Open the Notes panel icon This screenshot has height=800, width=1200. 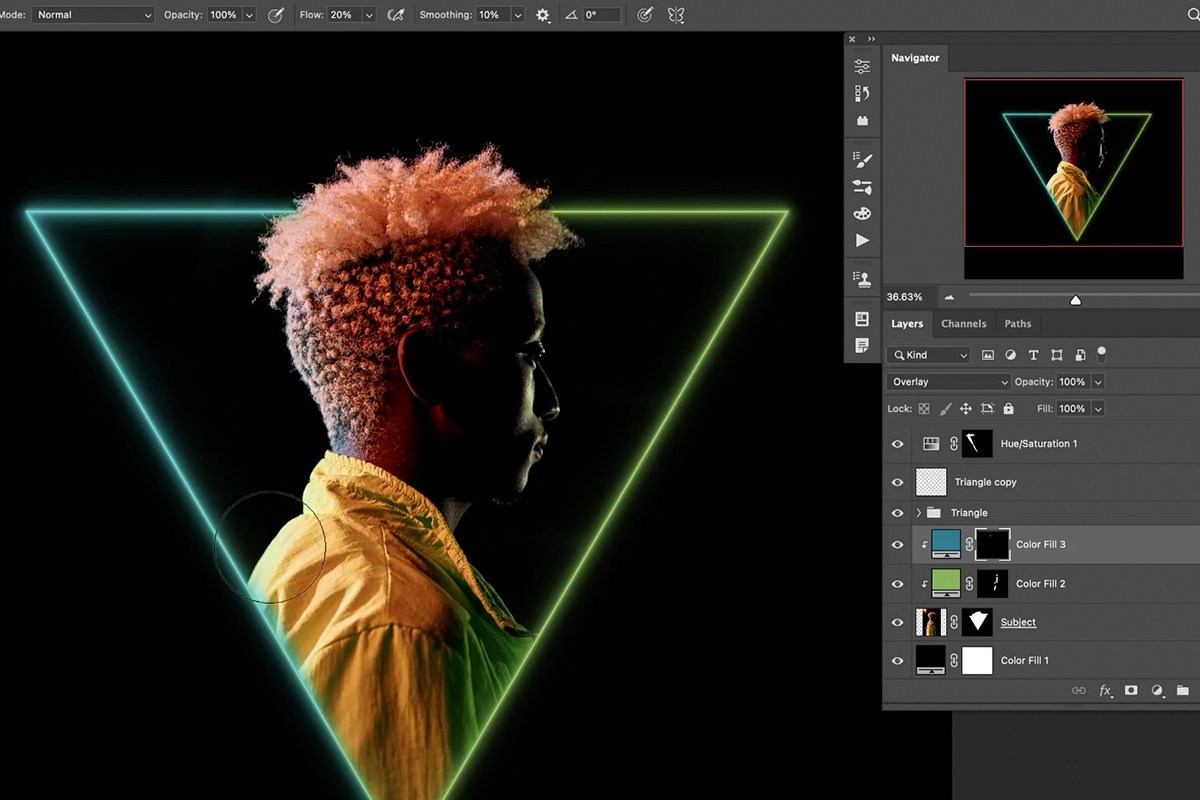(862, 346)
